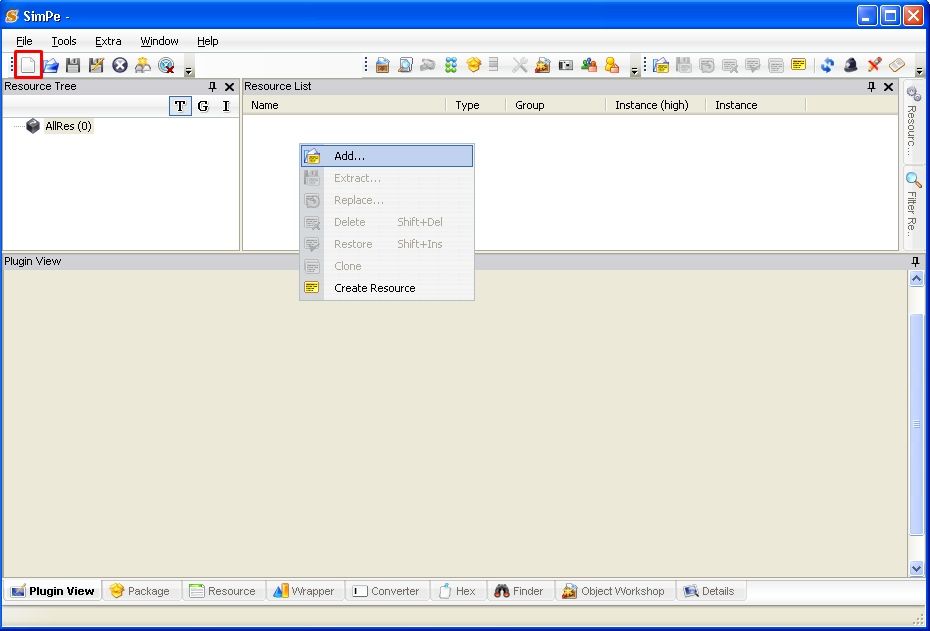Click the globe with red X toolbar icon
Image resolution: width=930 pixels, height=631 pixels.
pos(167,65)
